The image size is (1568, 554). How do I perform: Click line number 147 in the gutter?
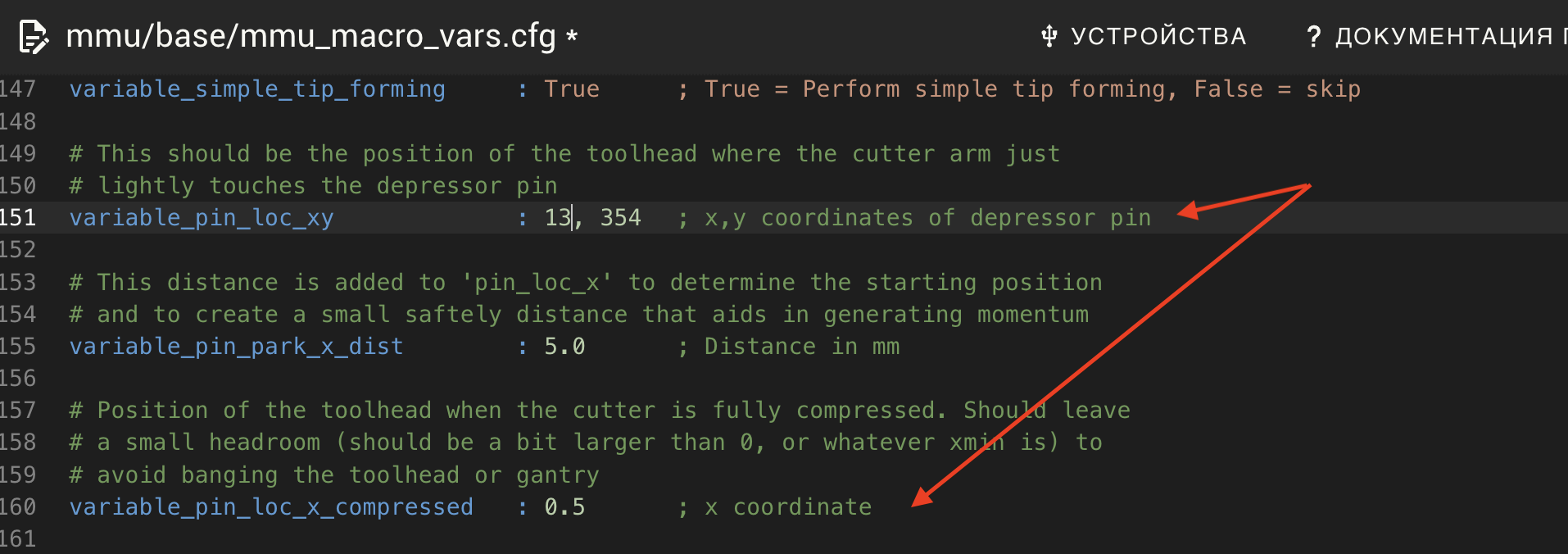[18, 89]
